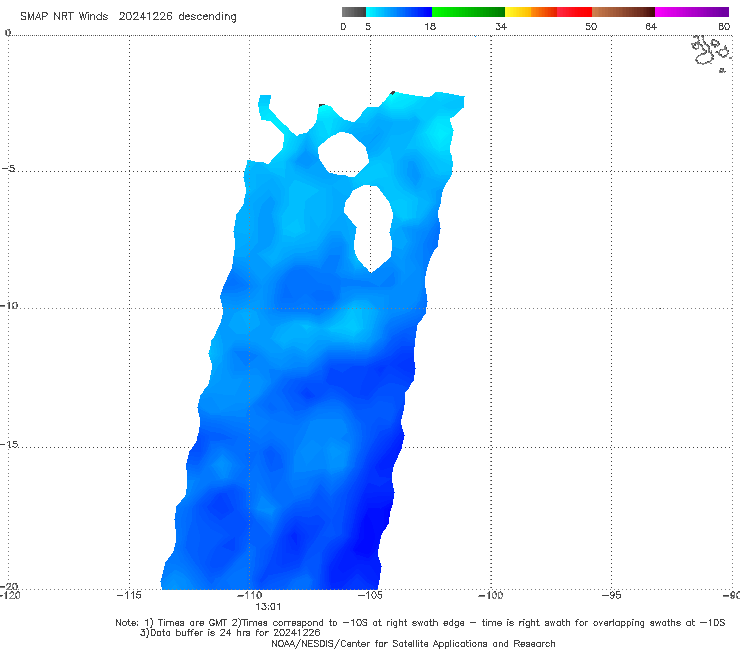Click the green segment of the wind color bar

point(468,12)
